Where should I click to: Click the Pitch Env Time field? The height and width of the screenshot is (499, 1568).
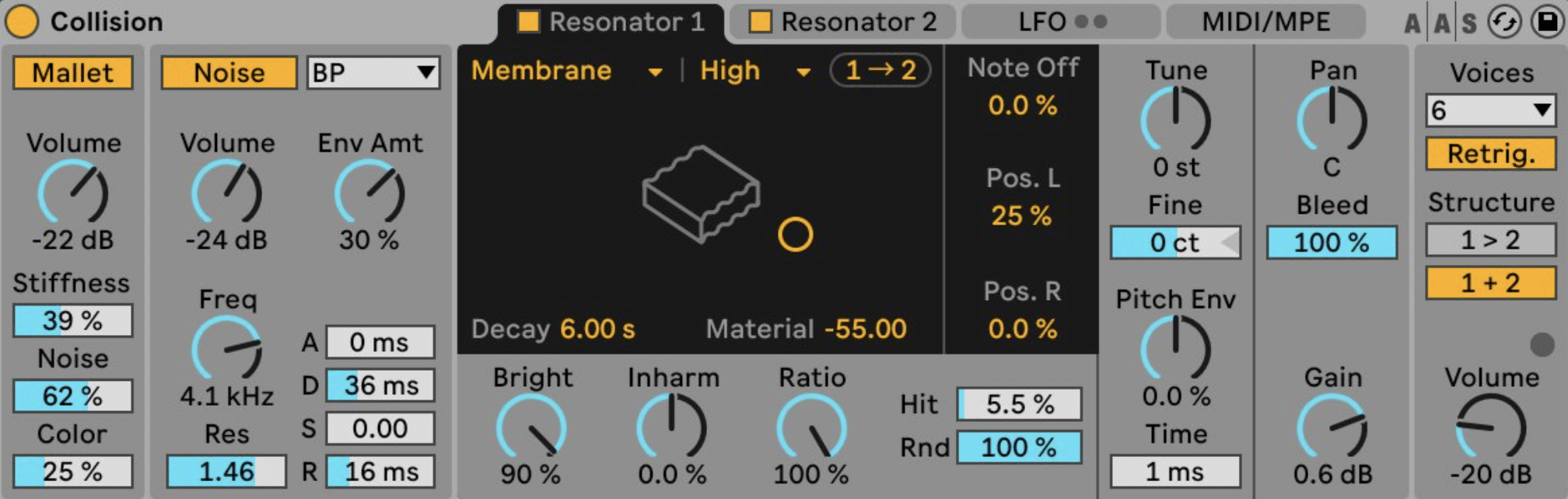point(1175,471)
